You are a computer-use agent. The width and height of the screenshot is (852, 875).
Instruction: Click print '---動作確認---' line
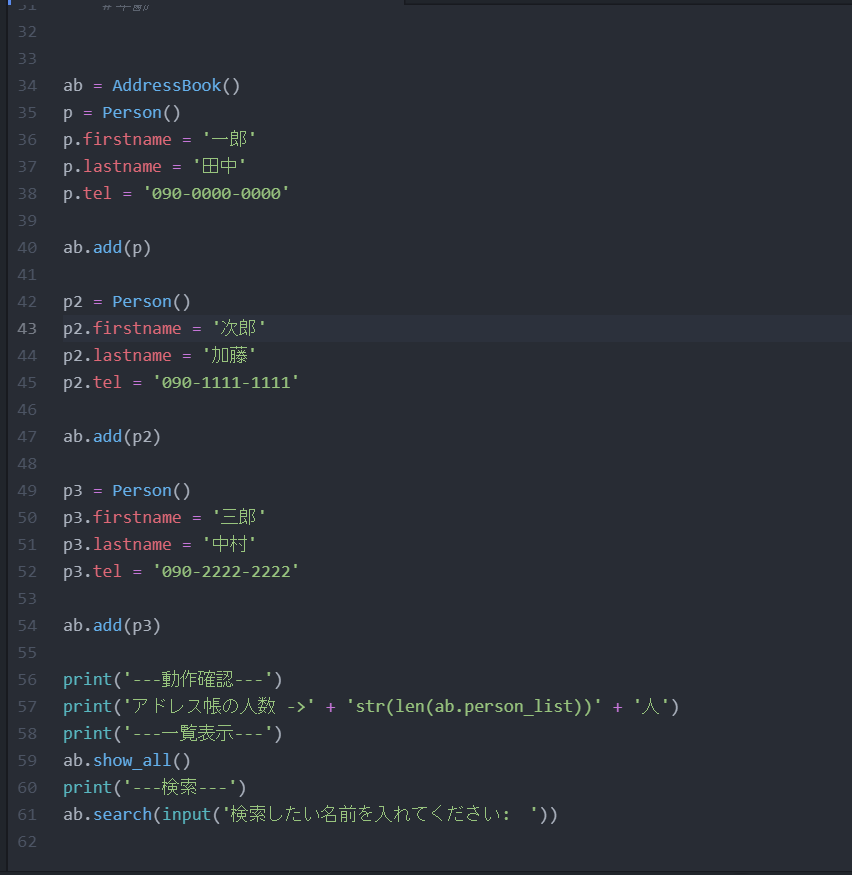pyautogui.click(x=172, y=680)
